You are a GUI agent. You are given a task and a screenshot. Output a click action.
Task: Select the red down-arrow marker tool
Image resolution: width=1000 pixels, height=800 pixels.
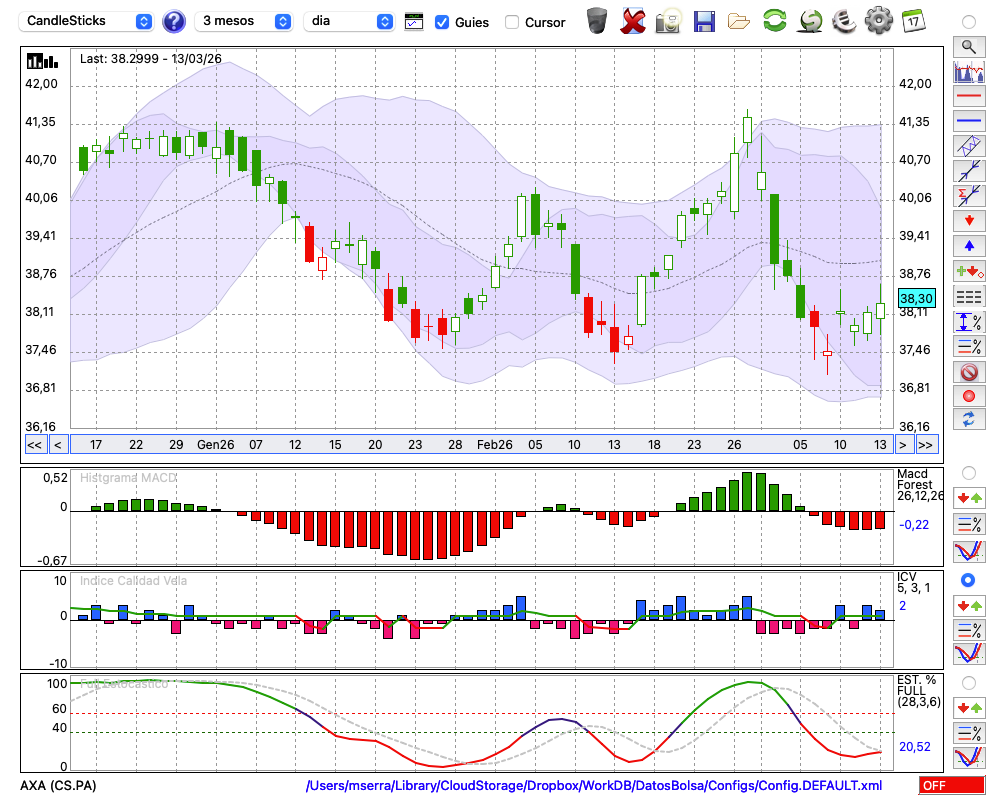(968, 220)
